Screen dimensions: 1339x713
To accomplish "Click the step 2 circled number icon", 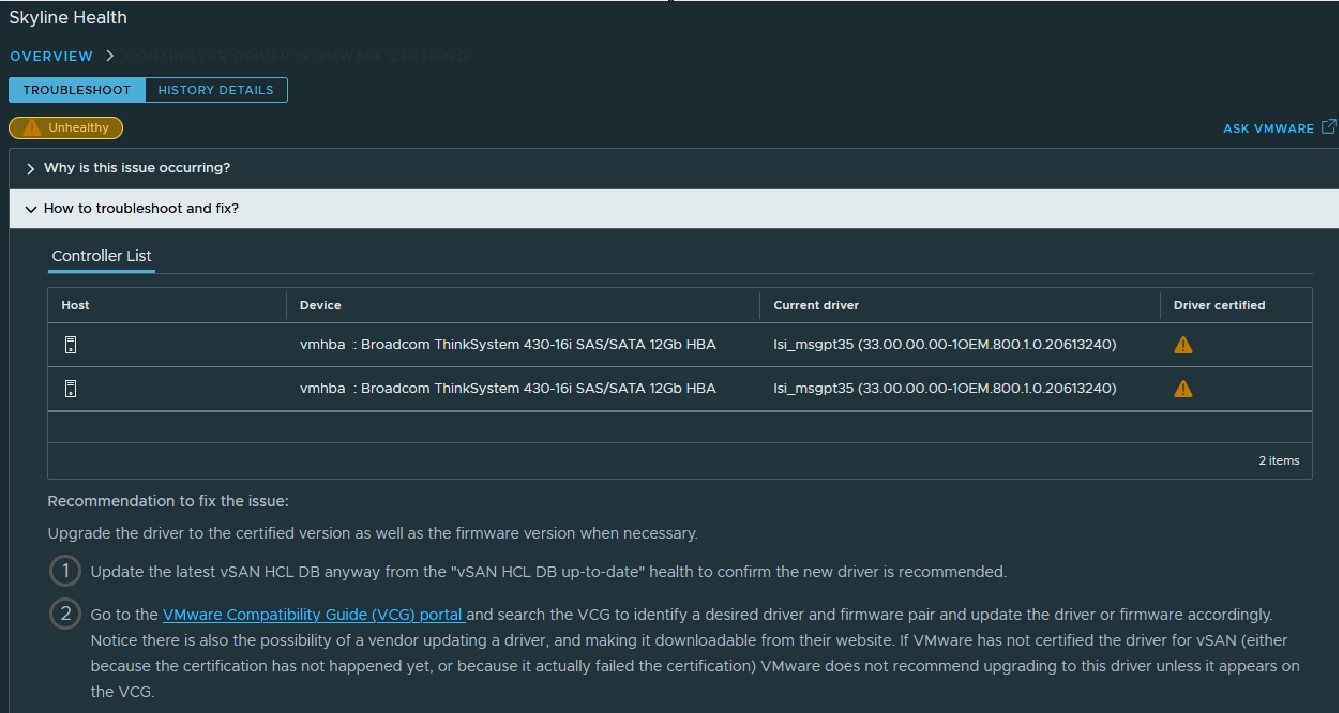I will click(65, 614).
